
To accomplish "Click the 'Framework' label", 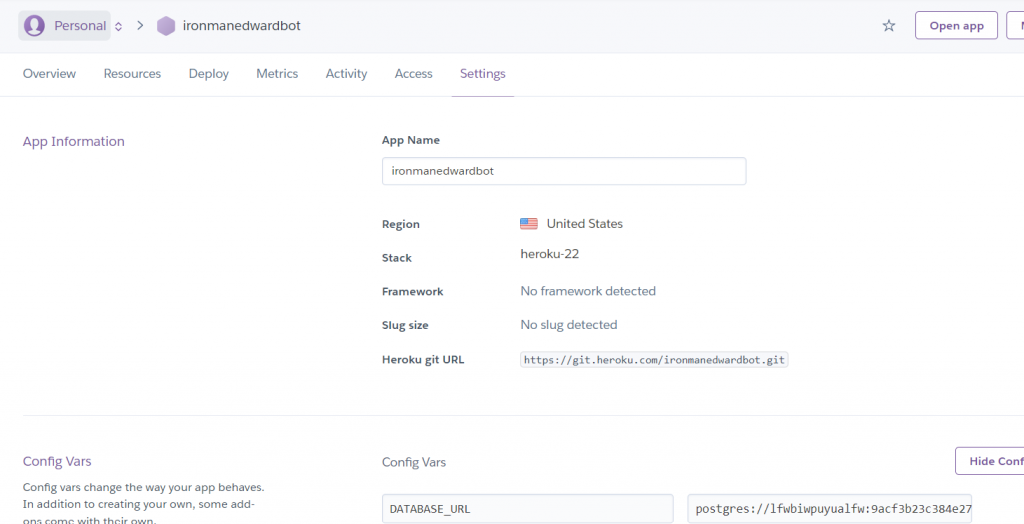I will point(413,291).
